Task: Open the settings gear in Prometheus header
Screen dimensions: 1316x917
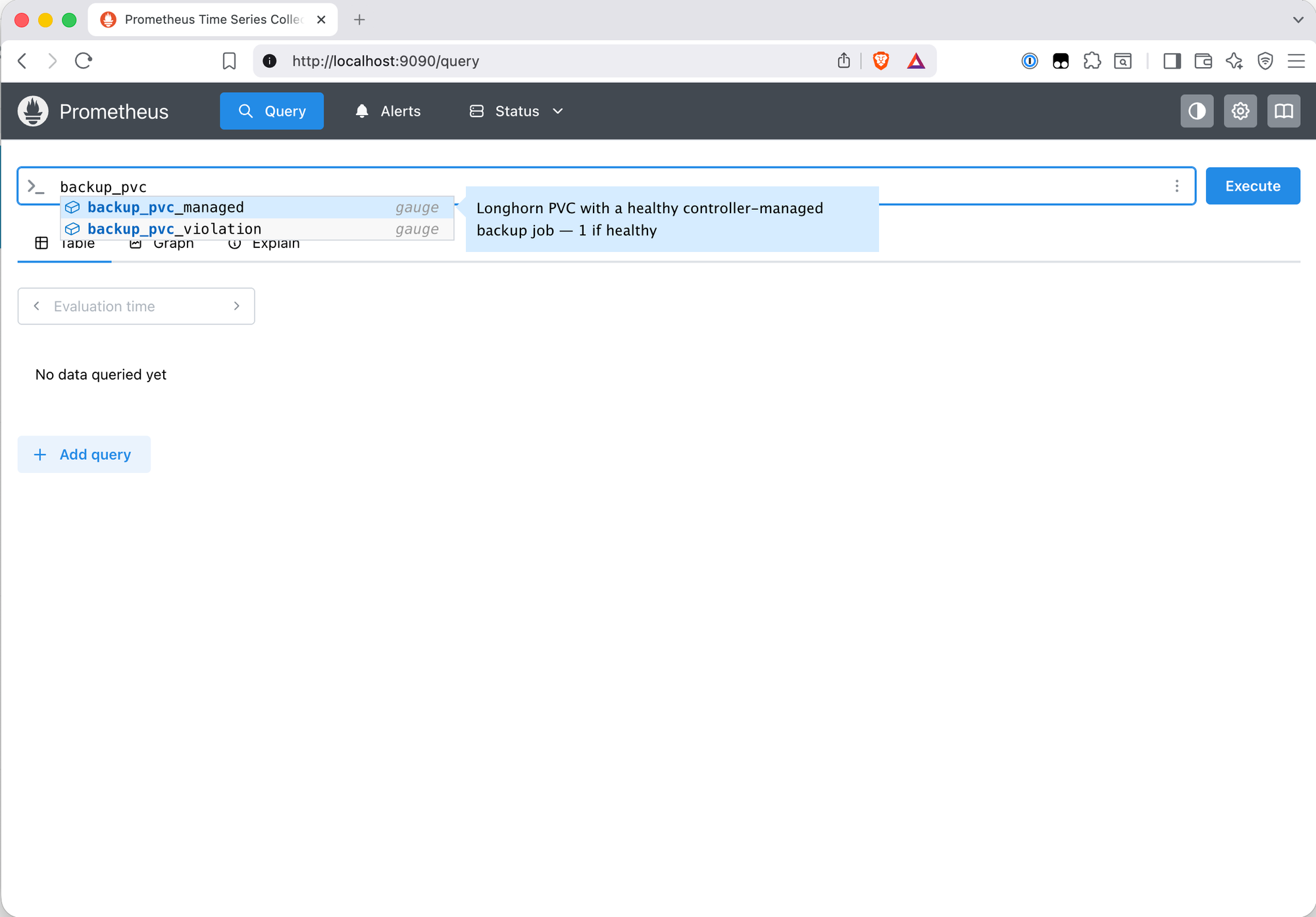Action: click(1240, 111)
